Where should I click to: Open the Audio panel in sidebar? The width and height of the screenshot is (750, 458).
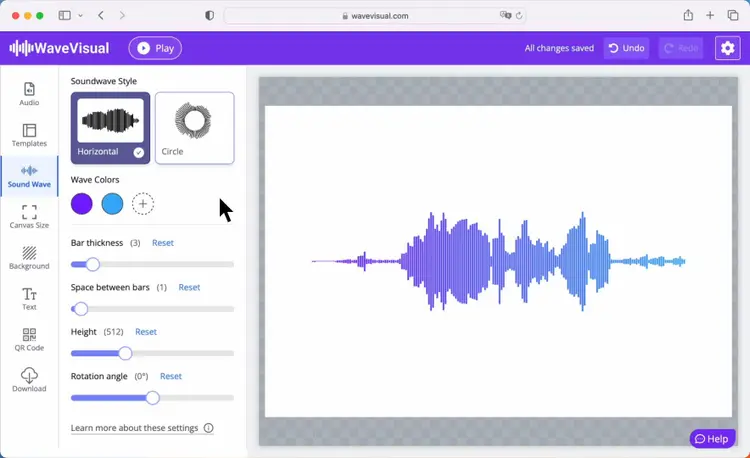coord(29,94)
